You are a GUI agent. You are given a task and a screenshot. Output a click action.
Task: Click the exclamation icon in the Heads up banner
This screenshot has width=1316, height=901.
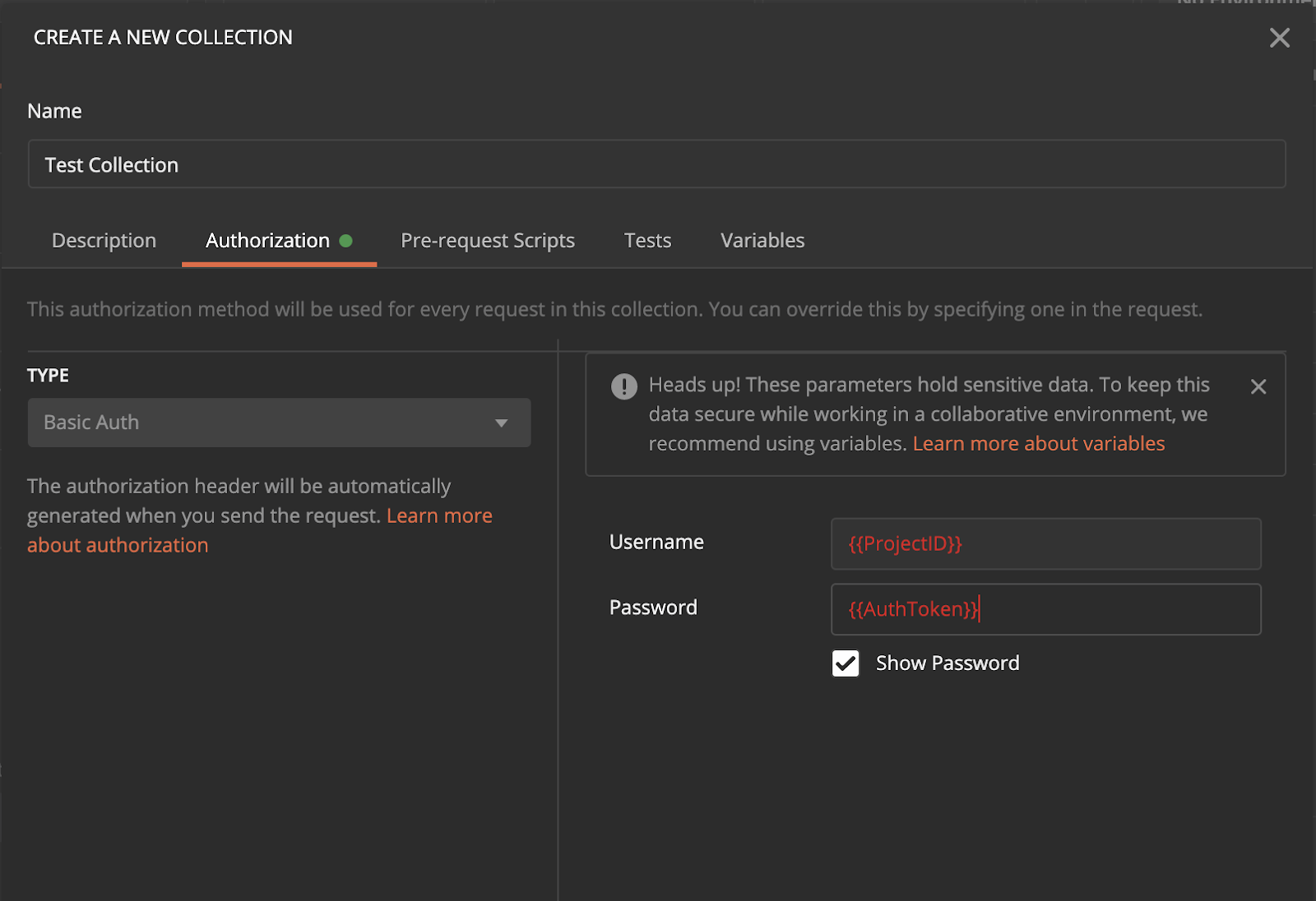click(x=624, y=386)
